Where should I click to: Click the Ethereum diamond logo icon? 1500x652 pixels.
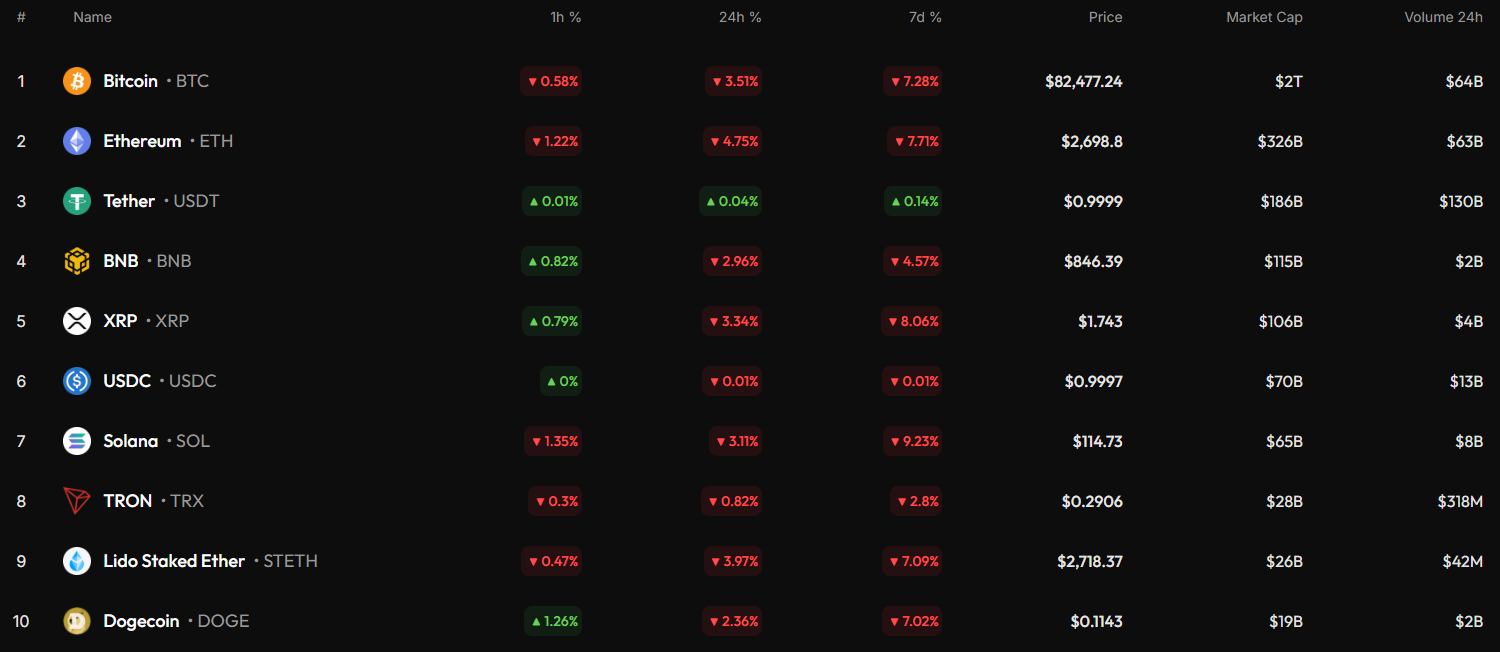[x=77, y=141]
